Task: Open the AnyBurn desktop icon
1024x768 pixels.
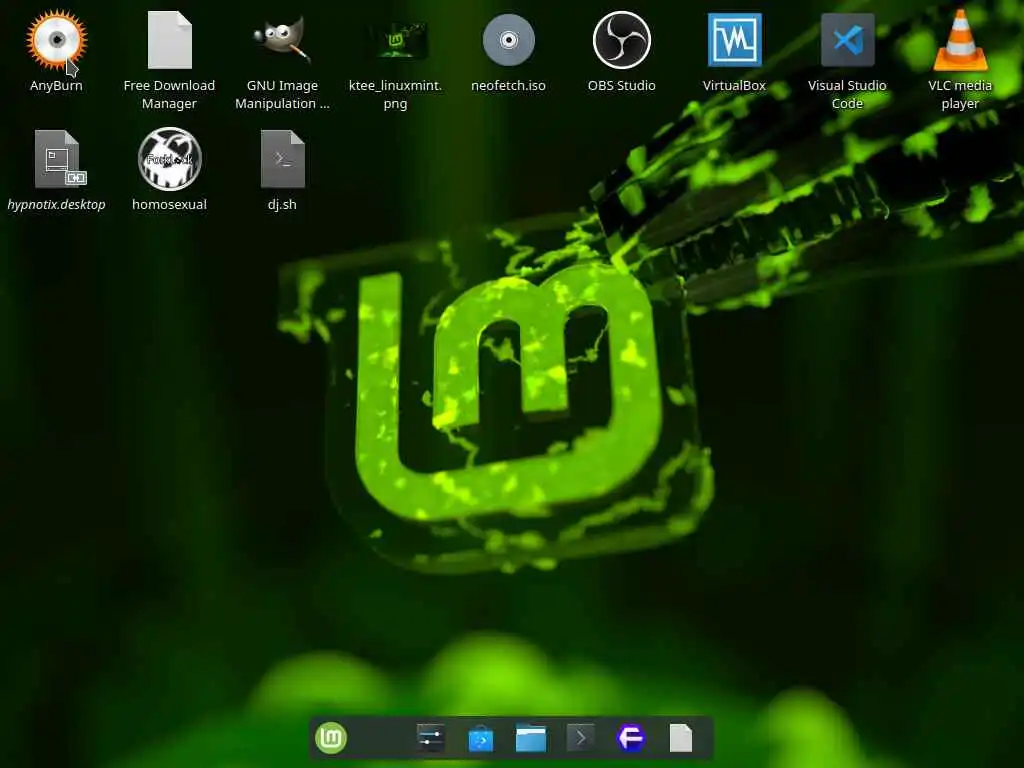Action: [x=56, y=40]
